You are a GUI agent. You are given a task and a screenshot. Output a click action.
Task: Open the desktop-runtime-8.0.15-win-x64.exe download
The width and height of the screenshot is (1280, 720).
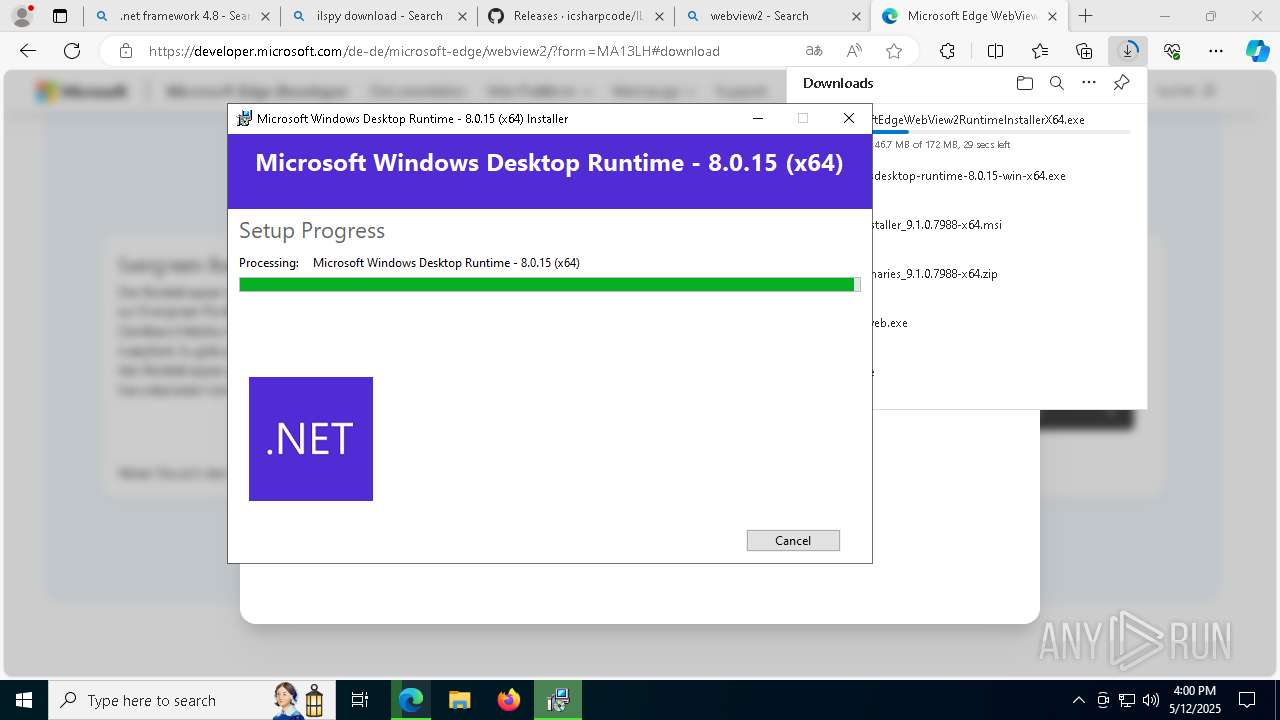970,175
